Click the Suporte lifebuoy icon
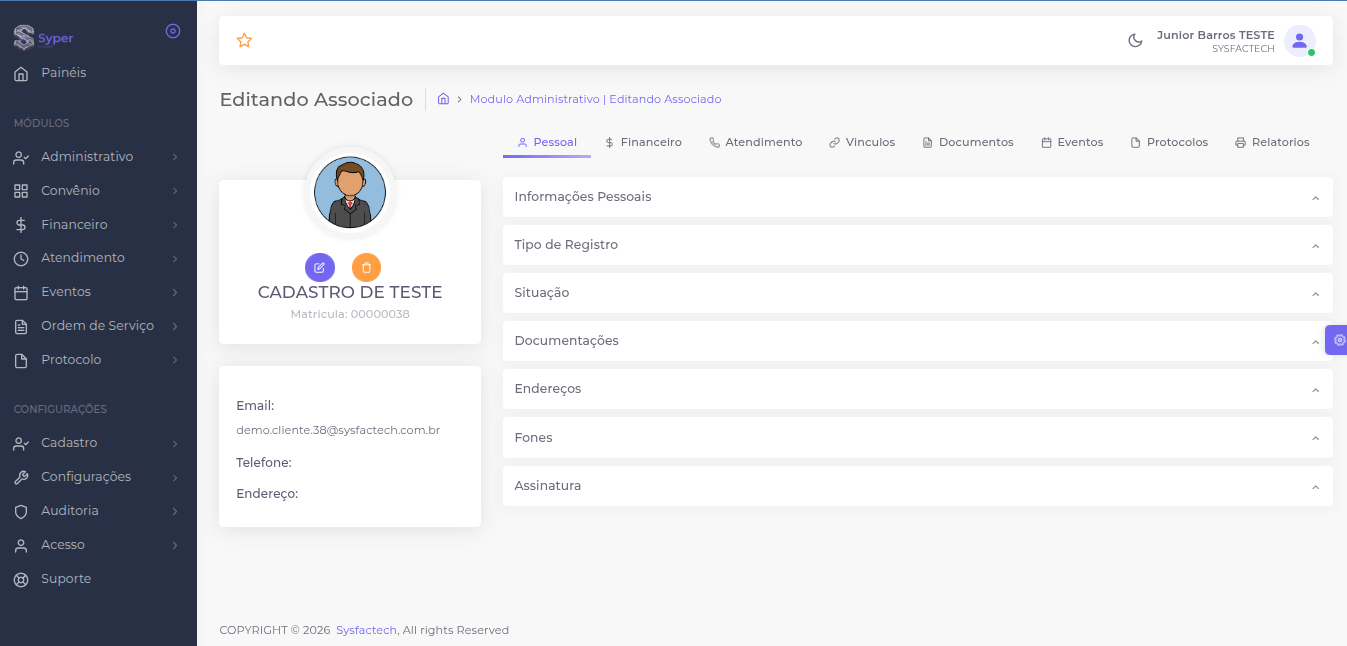 click(21, 579)
